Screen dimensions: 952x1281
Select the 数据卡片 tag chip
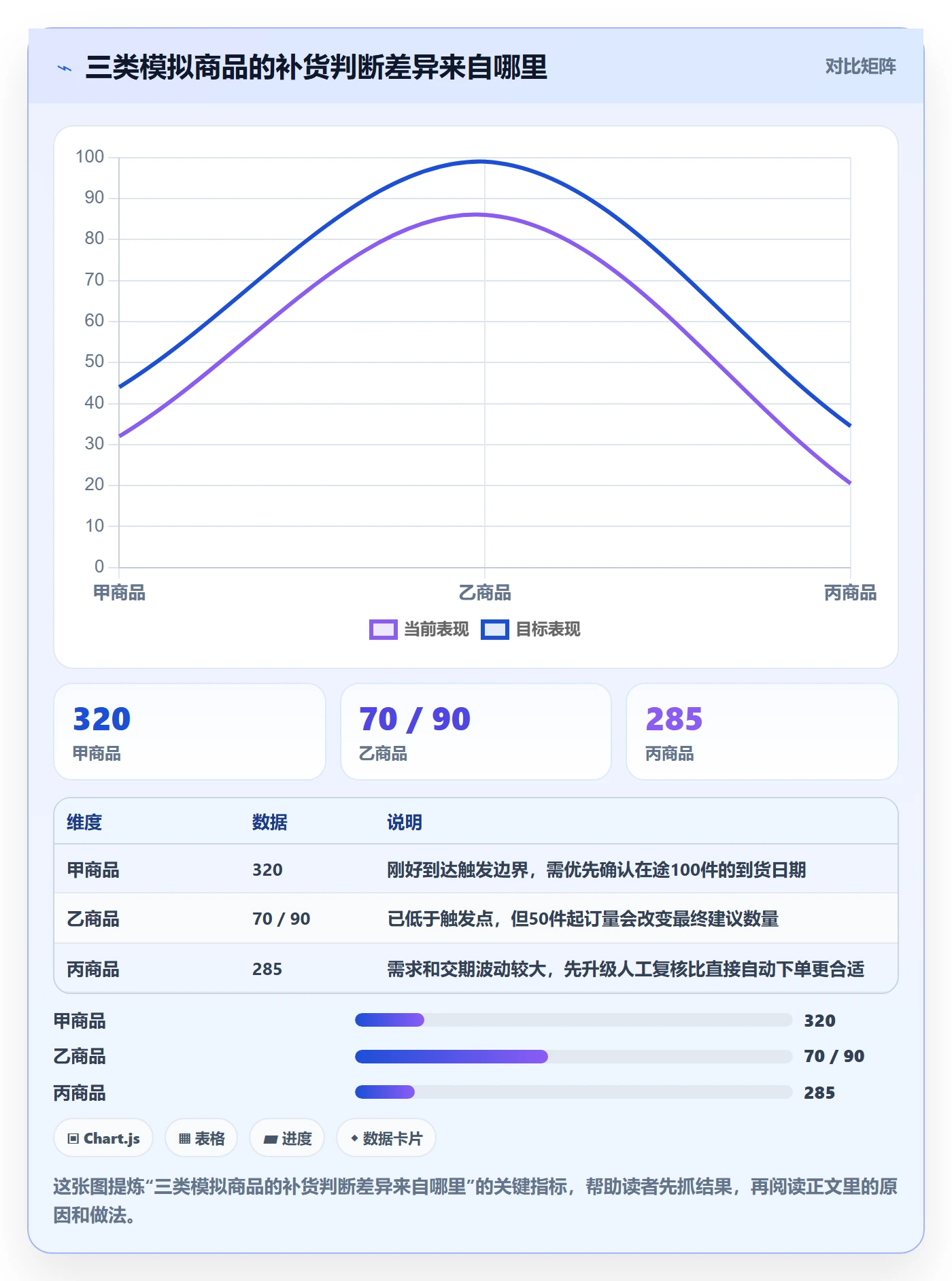click(386, 1138)
